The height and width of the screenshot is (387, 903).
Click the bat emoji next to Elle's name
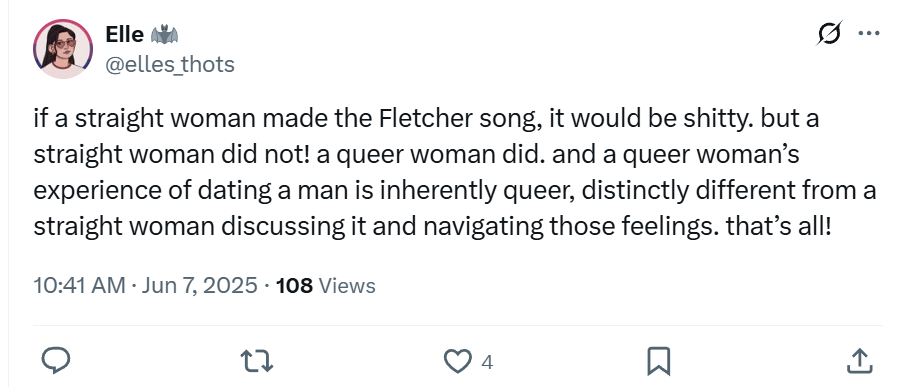(164, 35)
